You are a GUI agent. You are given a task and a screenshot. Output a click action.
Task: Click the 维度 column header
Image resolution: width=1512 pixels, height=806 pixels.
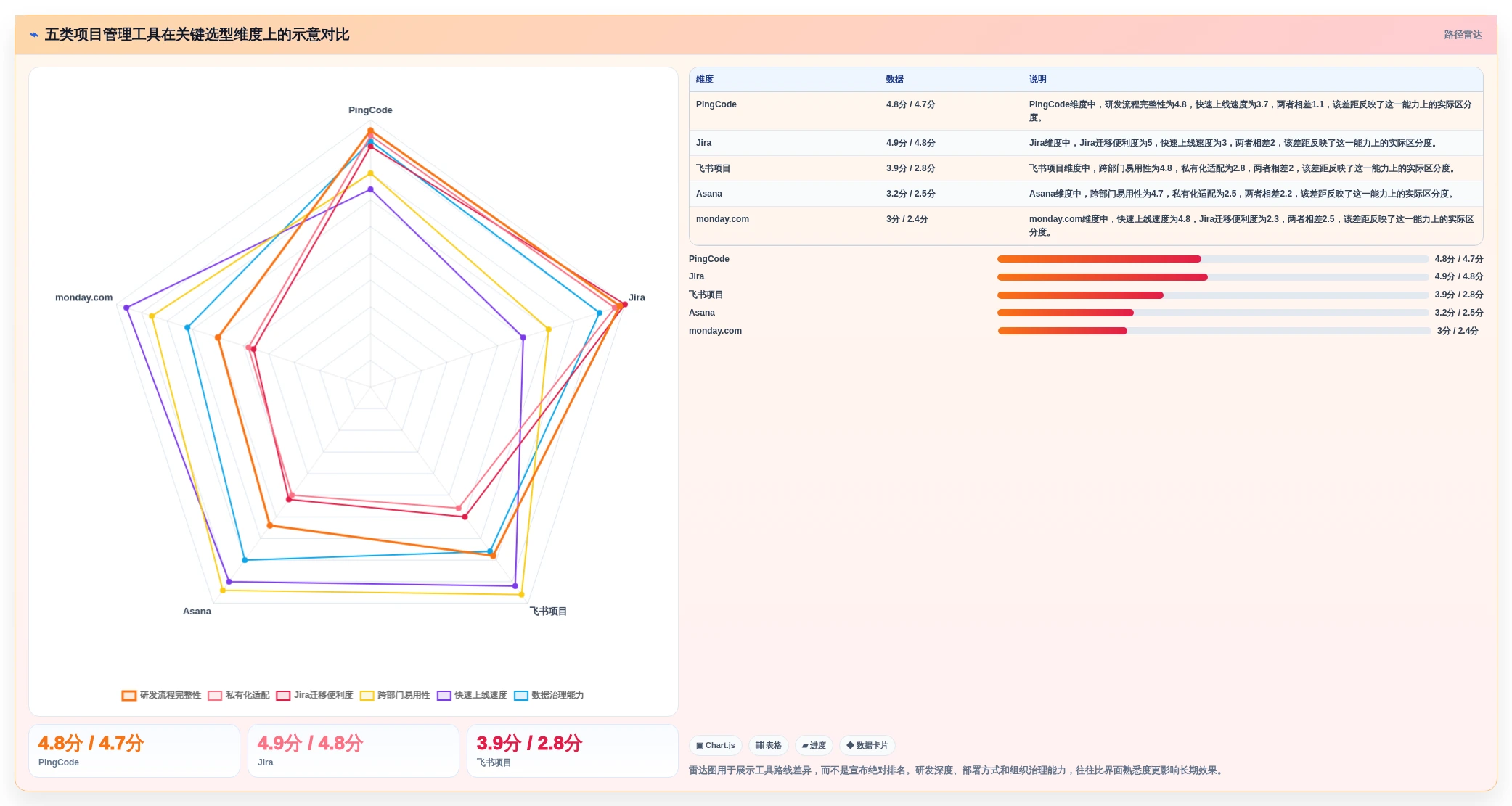(x=705, y=79)
